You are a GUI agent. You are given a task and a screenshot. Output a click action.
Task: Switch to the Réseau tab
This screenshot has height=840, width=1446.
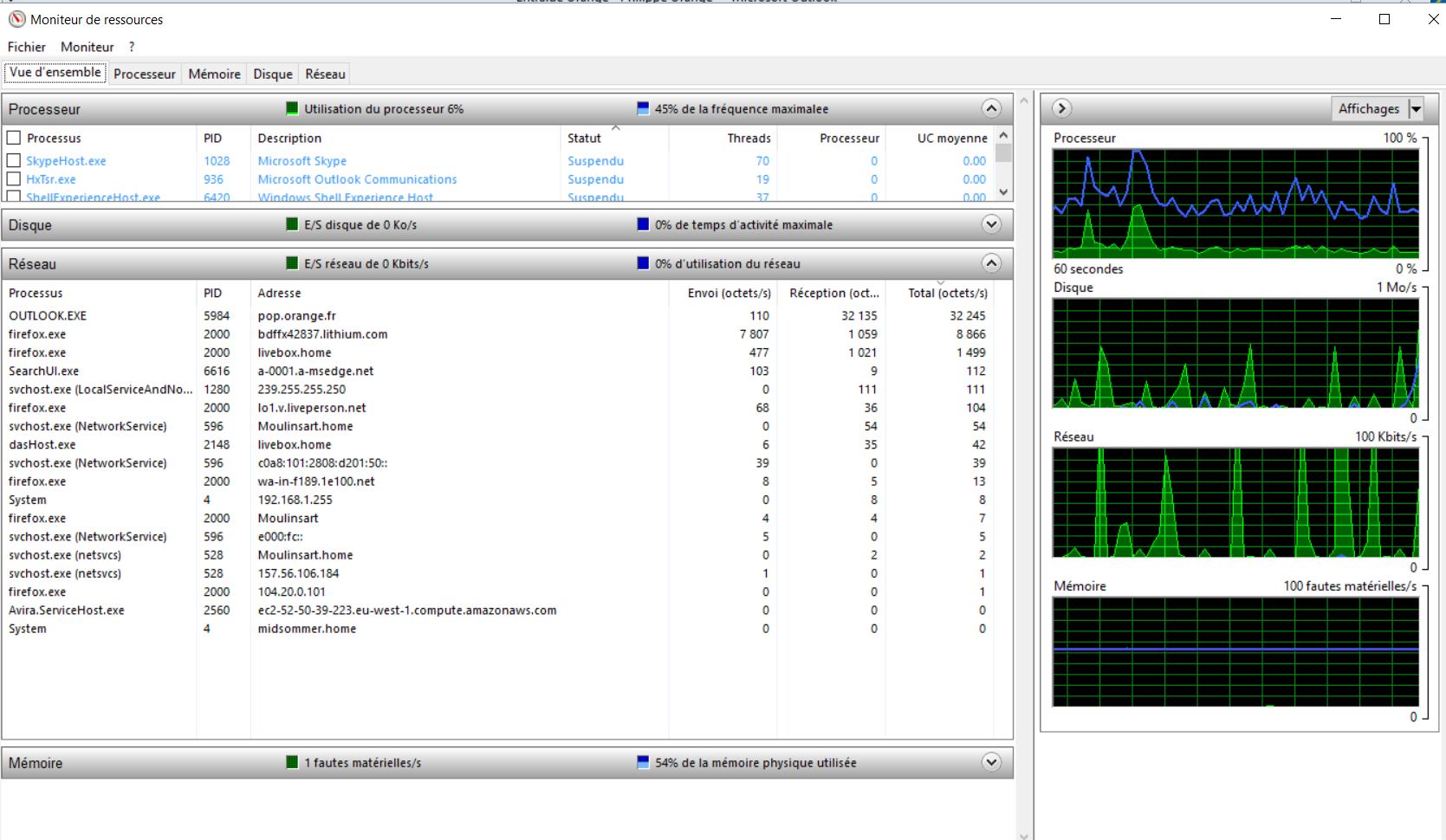pyautogui.click(x=325, y=74)
